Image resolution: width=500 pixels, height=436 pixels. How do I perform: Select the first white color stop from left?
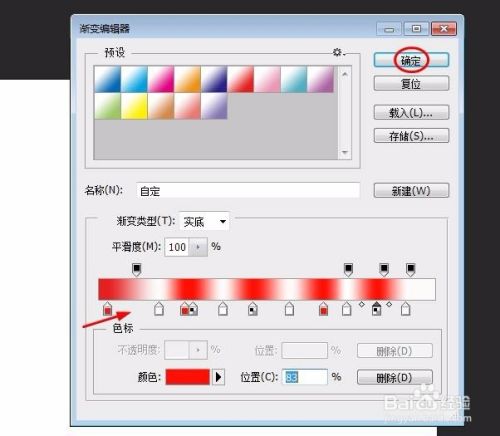click(159, 309)
